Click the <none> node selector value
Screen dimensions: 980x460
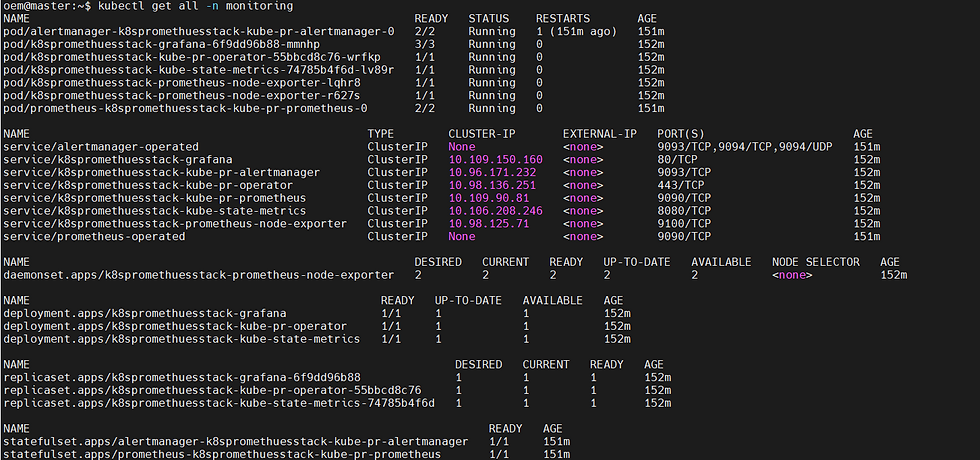pos(792,275)
